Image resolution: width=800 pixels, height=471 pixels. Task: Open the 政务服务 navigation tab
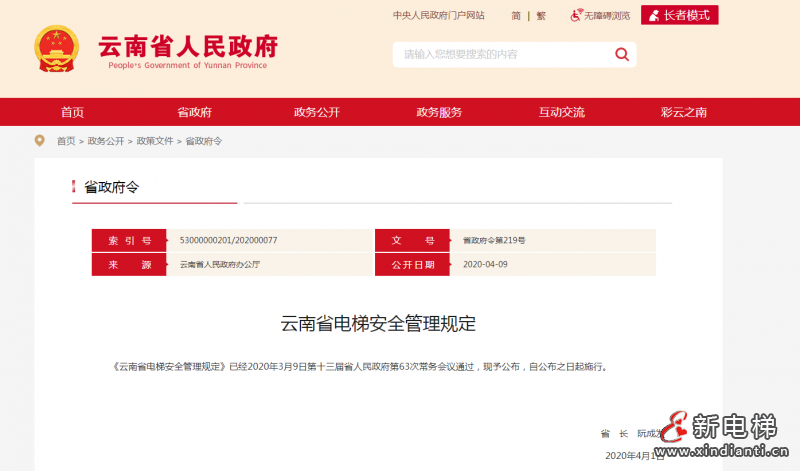tap(439, 112)
